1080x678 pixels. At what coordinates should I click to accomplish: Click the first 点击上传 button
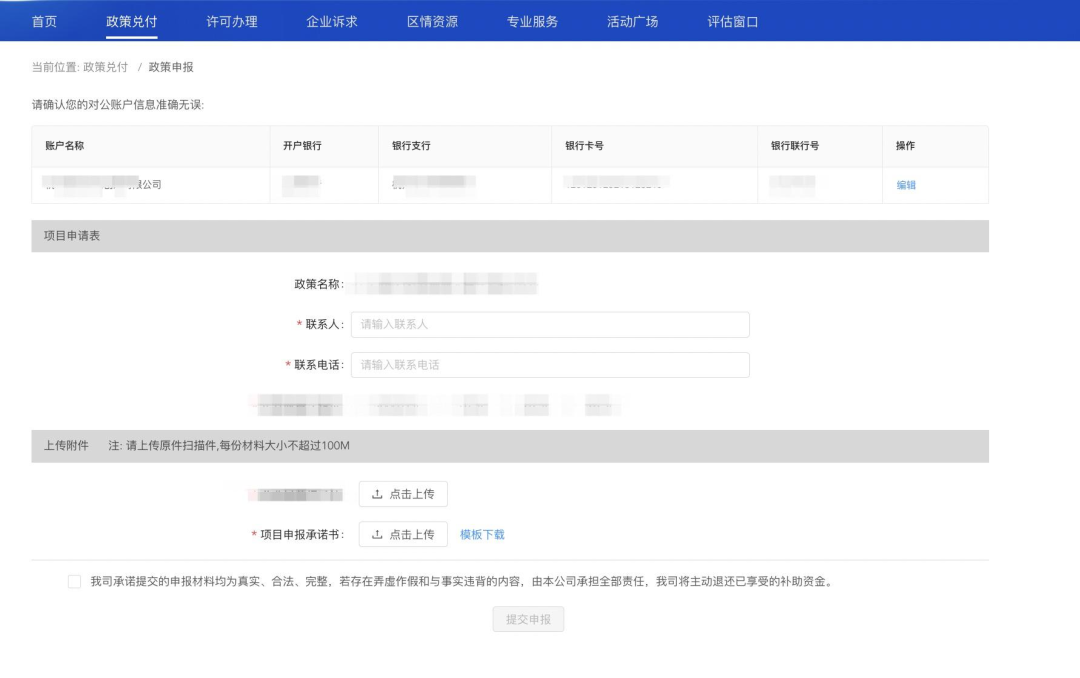click(403, 494)
